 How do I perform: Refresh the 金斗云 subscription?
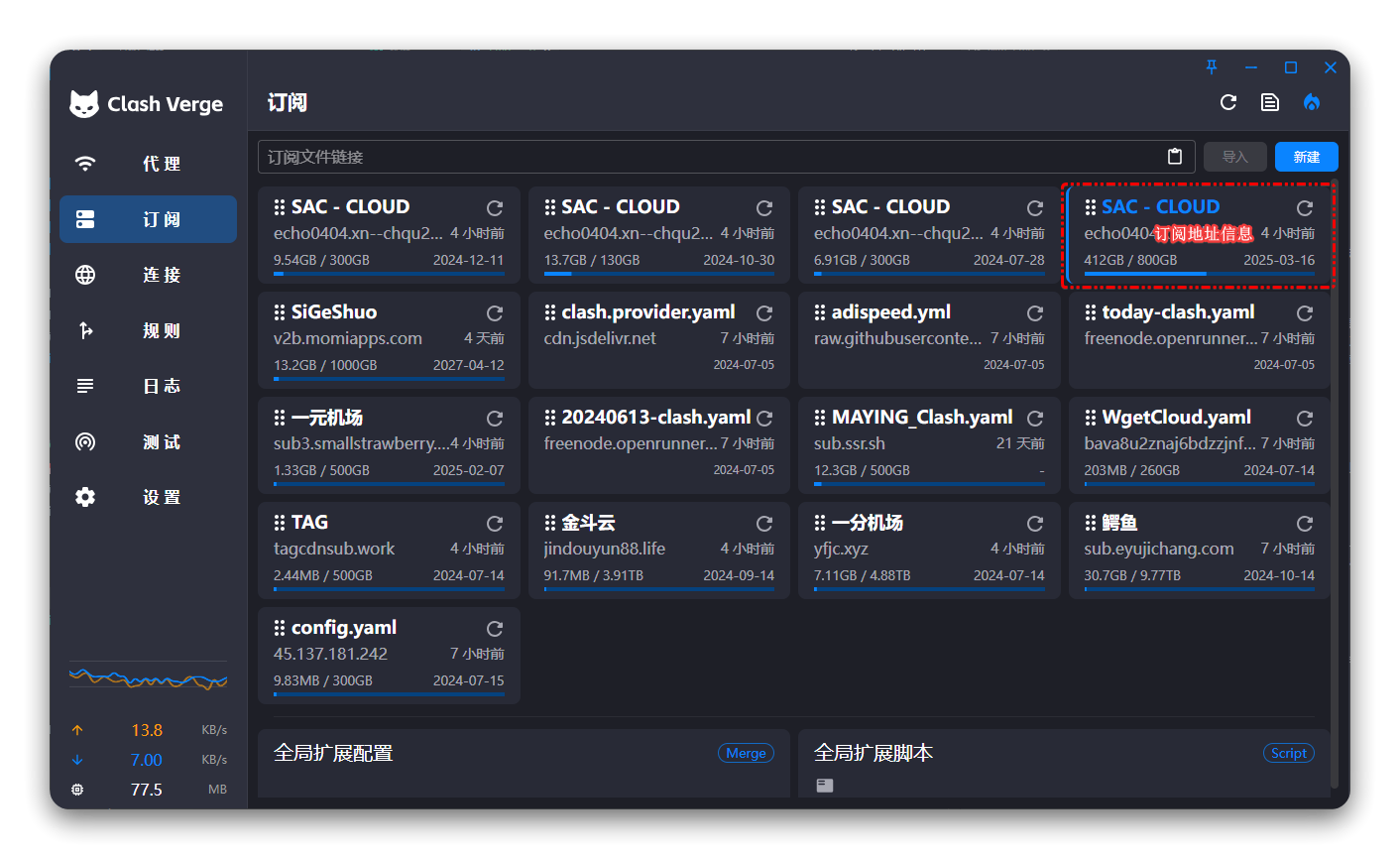point(763,524)
